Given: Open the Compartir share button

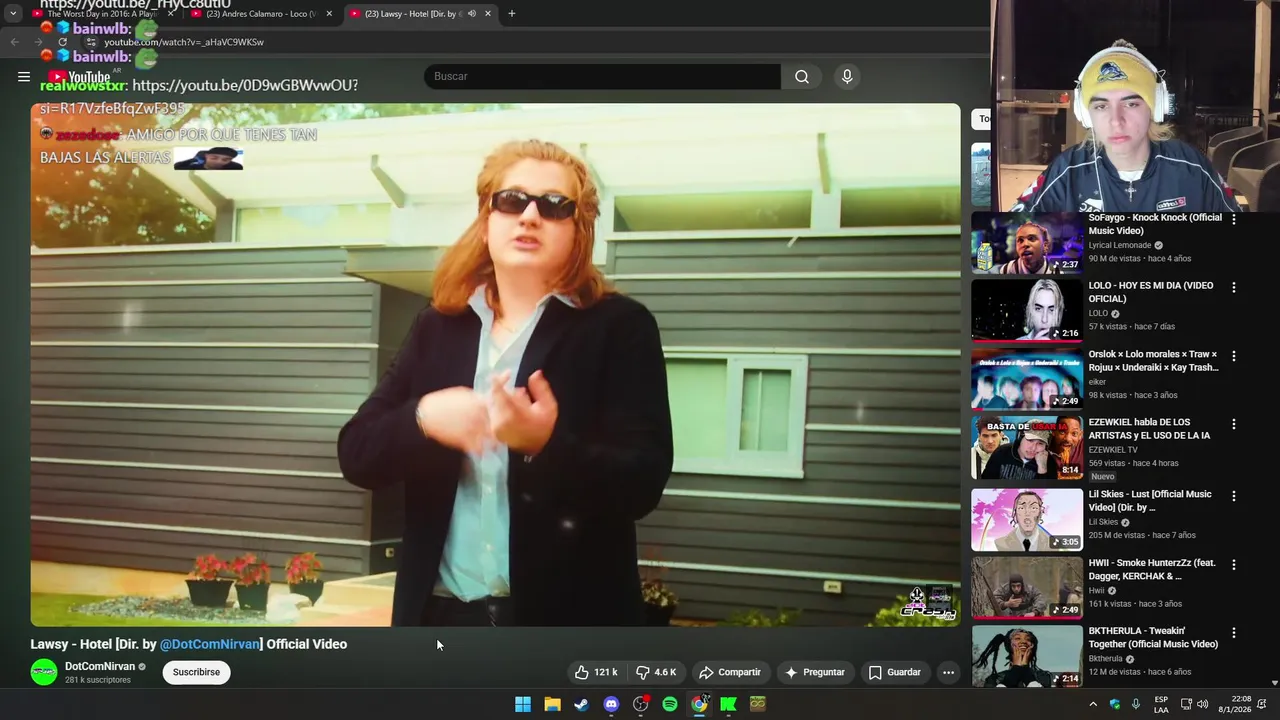Looking at the screenshot, I should click(730, 672).
